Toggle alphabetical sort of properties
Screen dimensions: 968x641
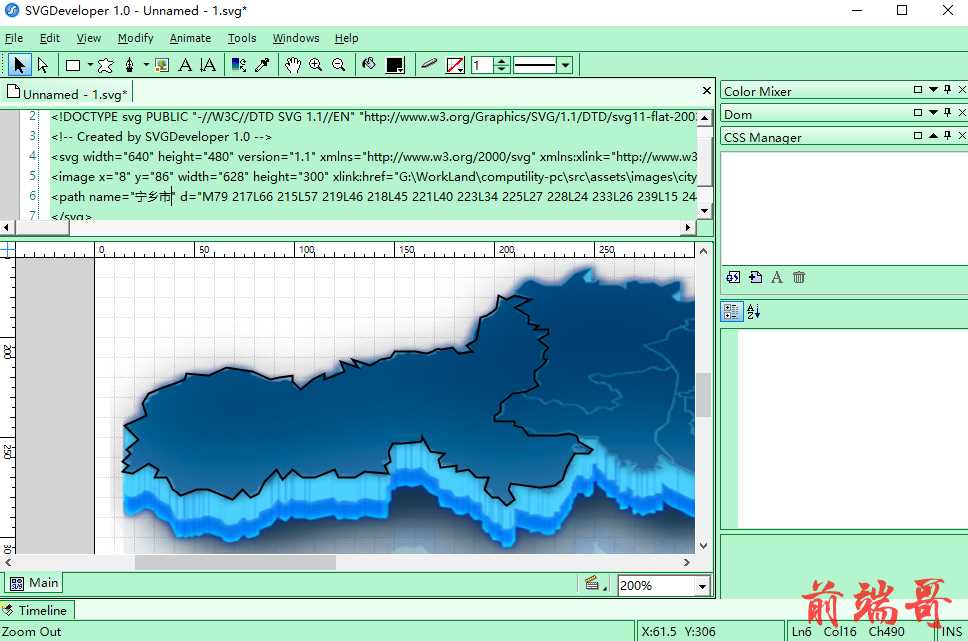coord(753,311)
